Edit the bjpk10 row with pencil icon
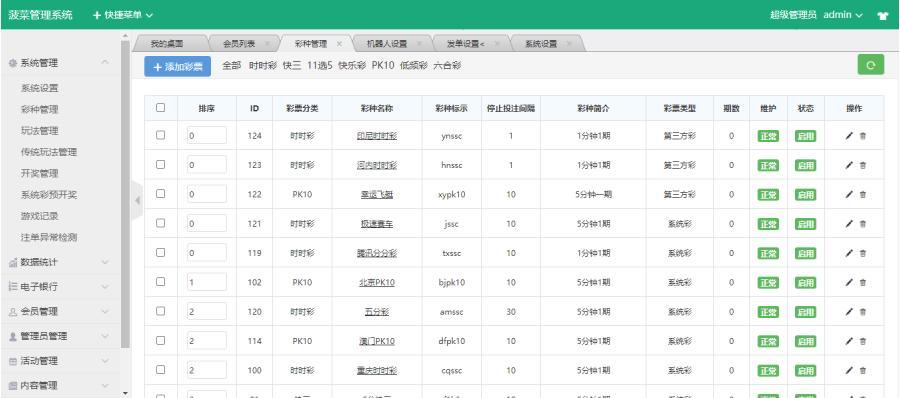Screen dimensions: 900x398 [849, 283]
